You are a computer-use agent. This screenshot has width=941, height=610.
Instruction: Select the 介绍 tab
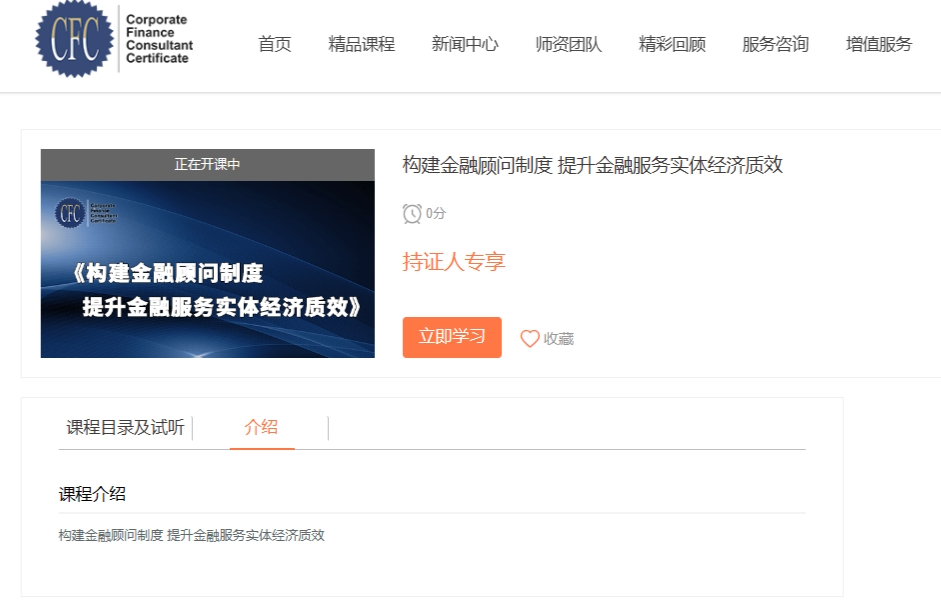[261, 427]
